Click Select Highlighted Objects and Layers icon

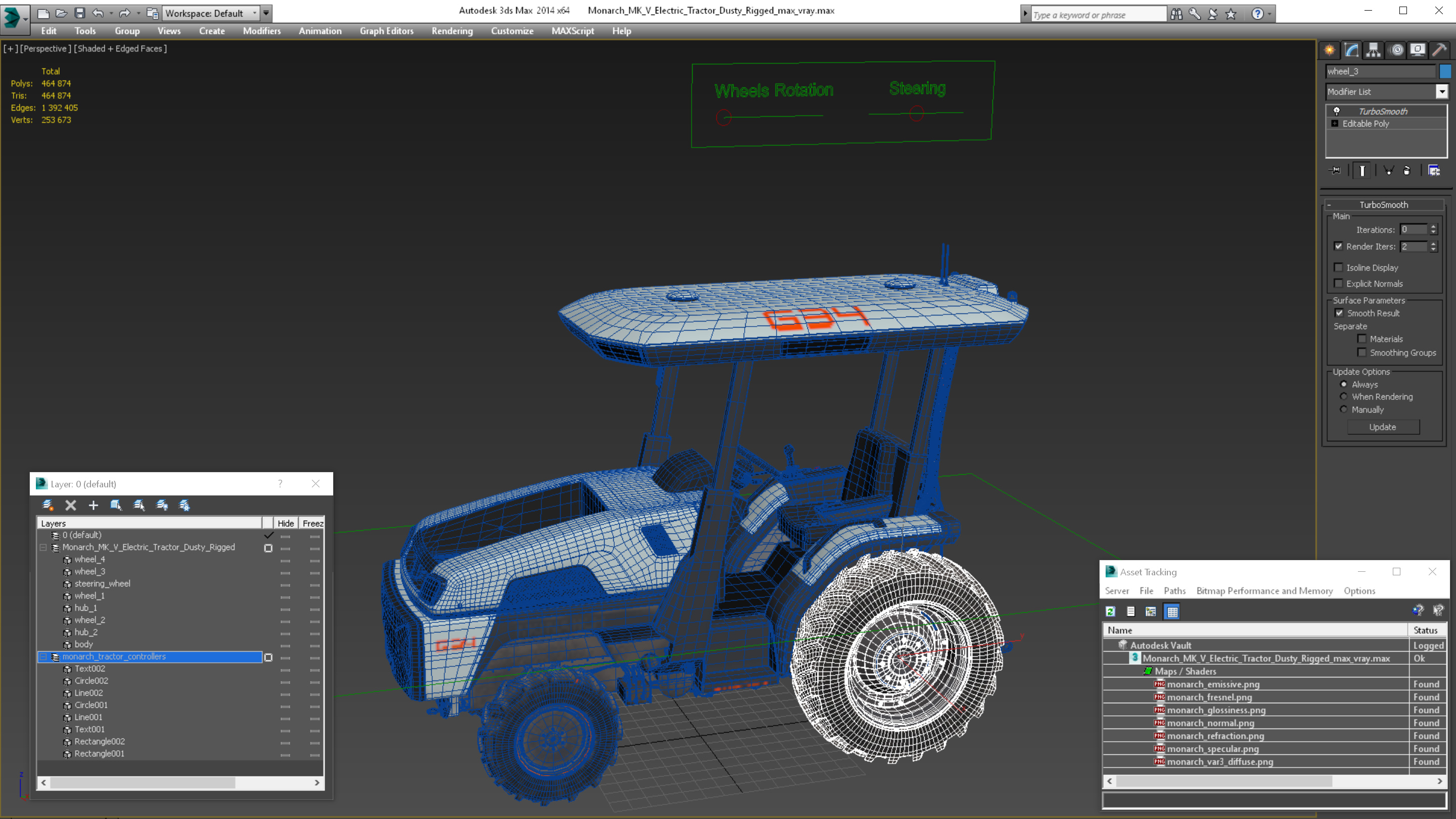coord(116,506)
